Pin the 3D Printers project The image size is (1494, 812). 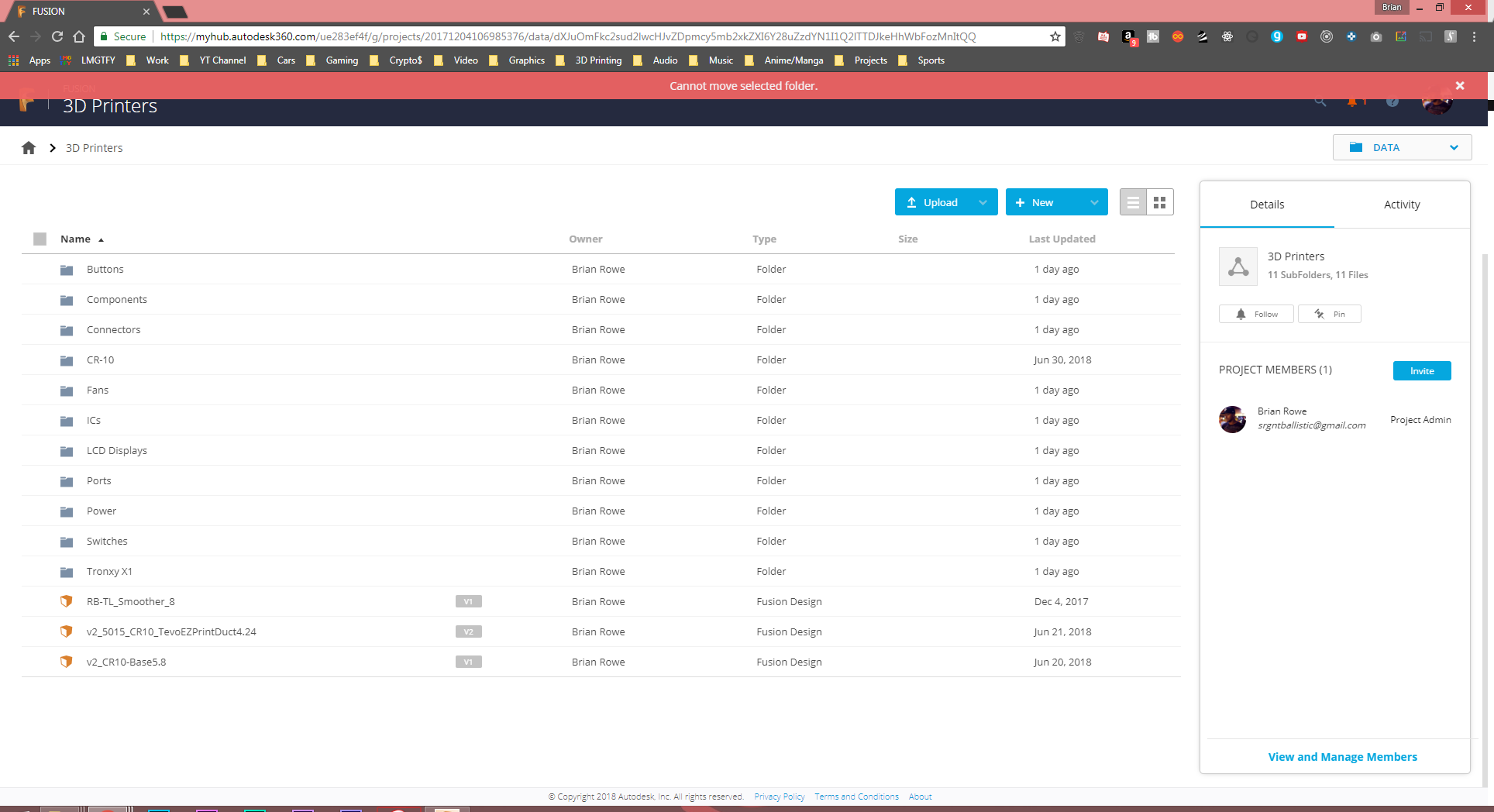(x=1330, y=314)
